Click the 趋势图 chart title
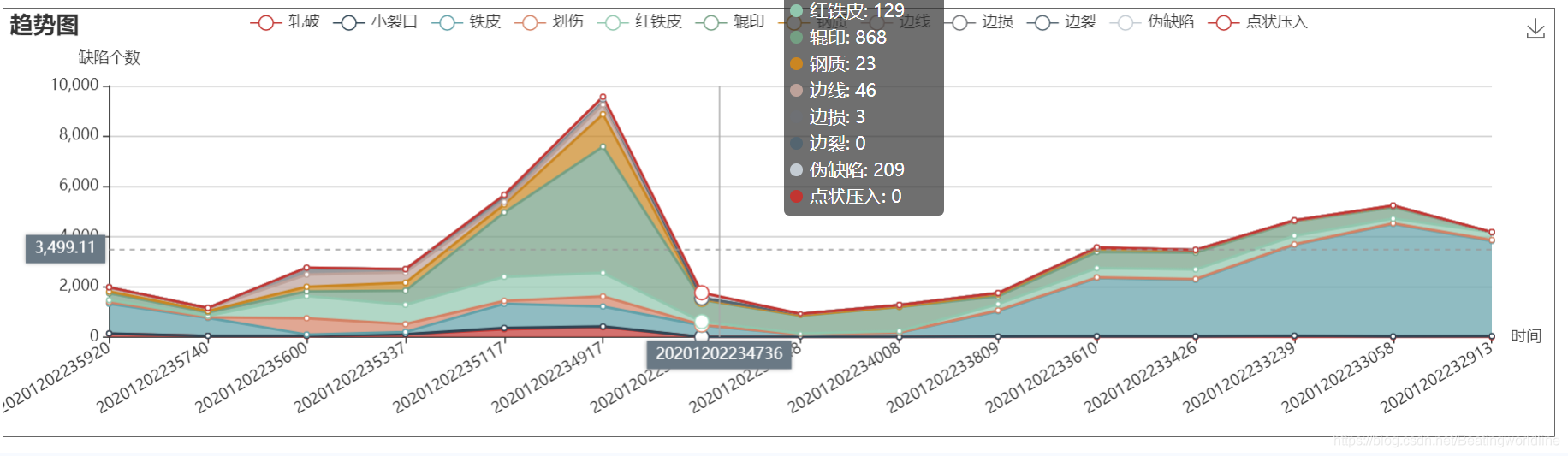Screen dimensions: 1568x456 coord(45,25)
